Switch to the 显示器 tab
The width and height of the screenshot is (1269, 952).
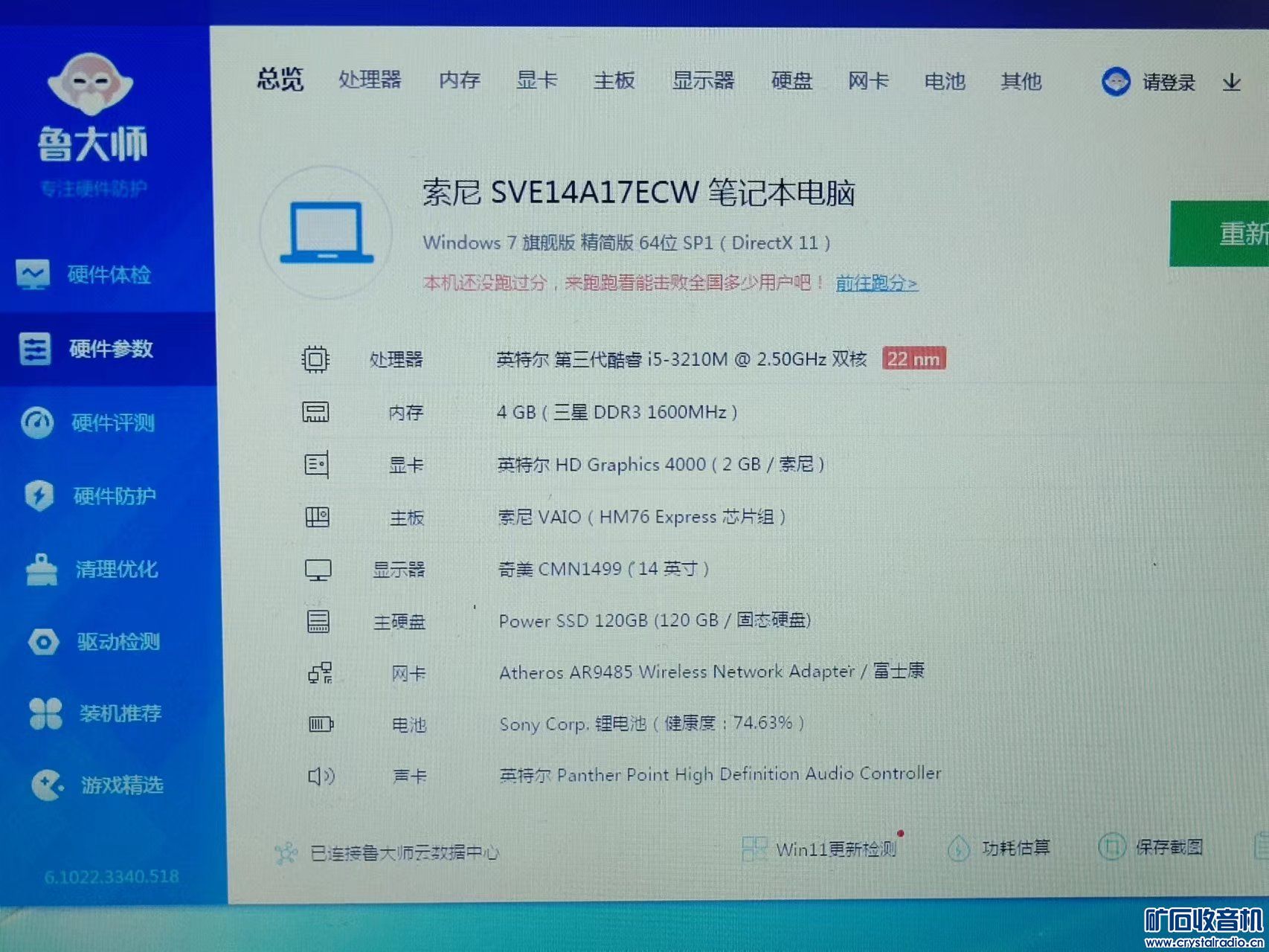point(703,80)
